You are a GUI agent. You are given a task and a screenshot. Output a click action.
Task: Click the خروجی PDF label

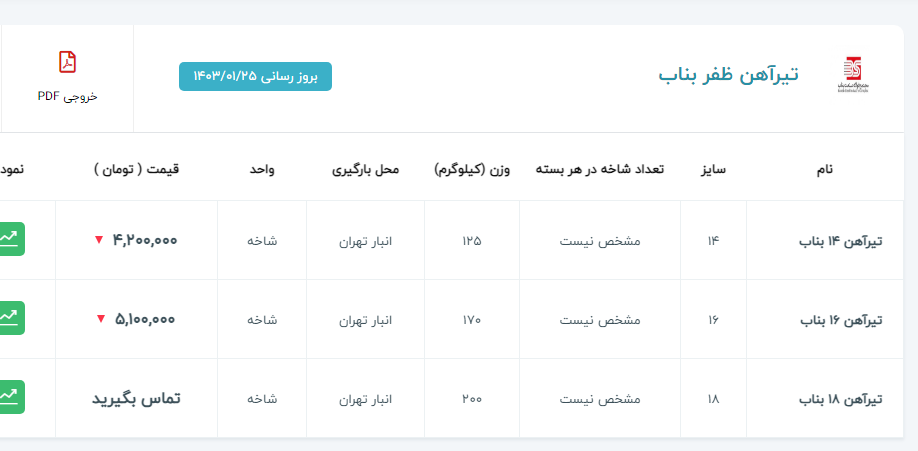point(67,96)
